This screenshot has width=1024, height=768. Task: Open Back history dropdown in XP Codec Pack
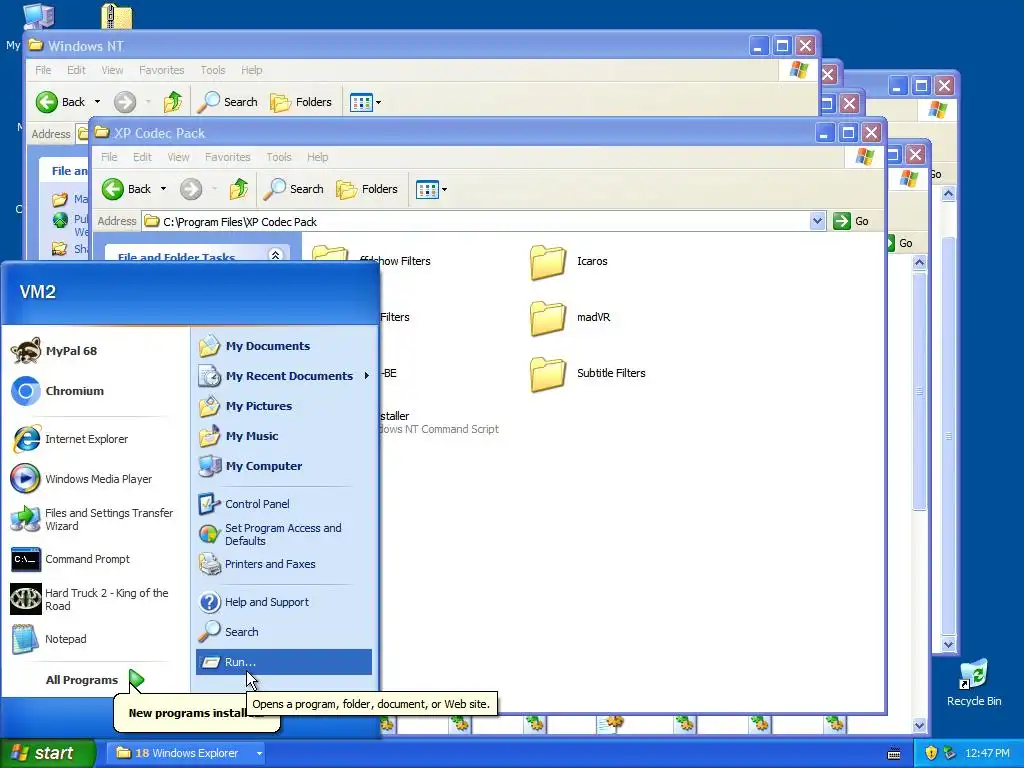pos(163,189)
